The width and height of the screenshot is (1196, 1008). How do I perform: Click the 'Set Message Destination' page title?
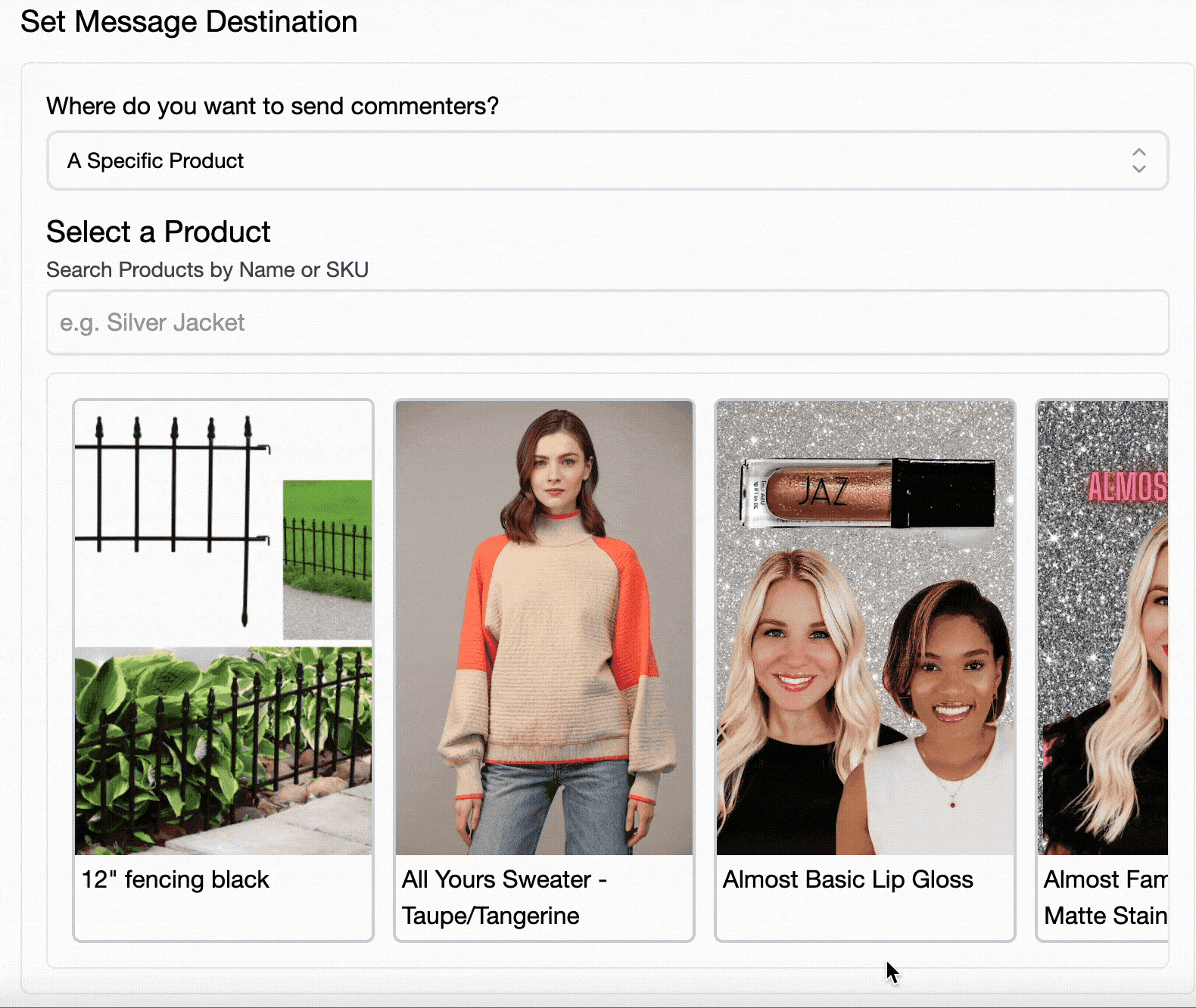188,22
